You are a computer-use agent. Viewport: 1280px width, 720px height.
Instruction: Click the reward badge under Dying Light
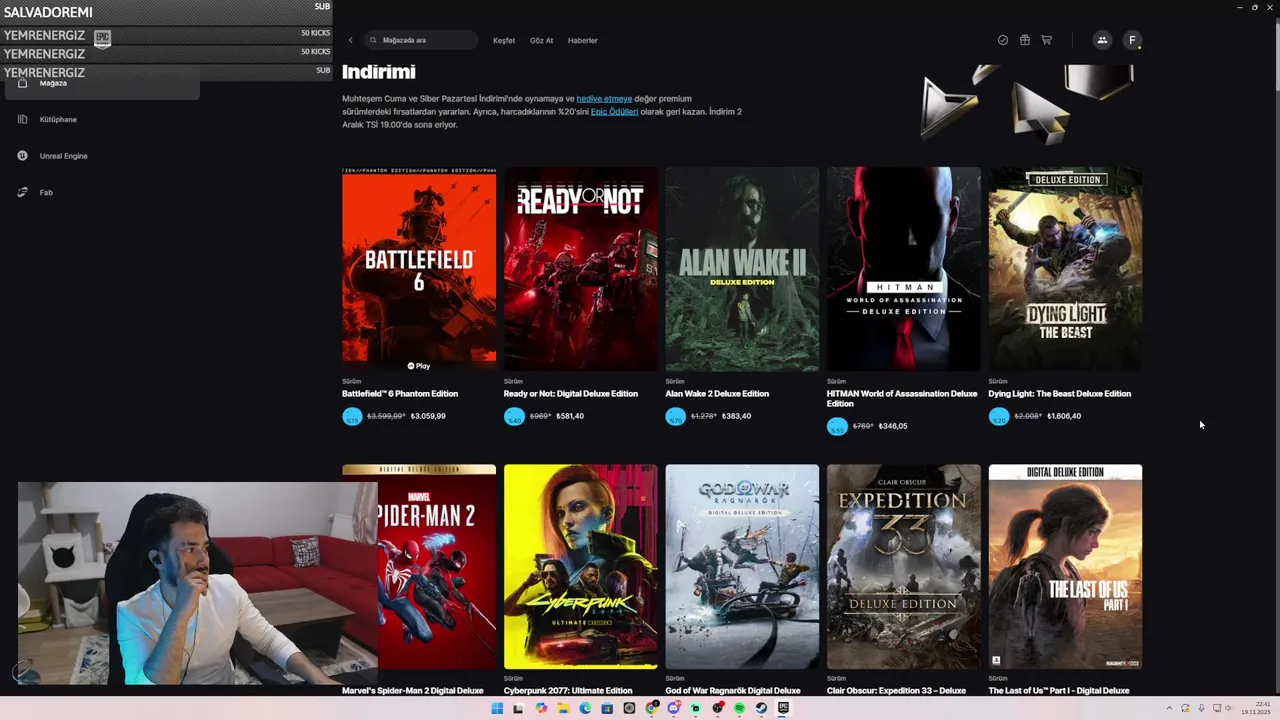pos(999,417)
